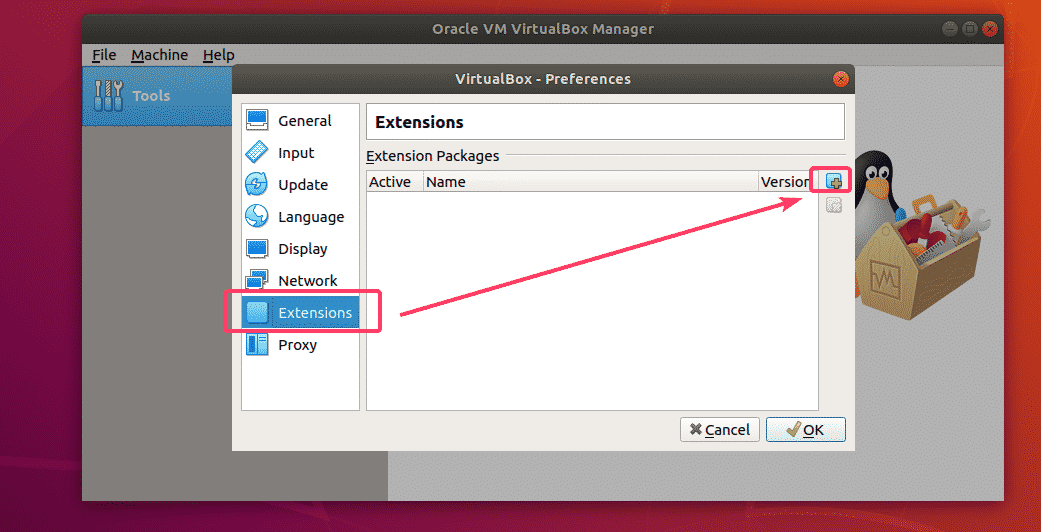Image resolution: width=1041 pixels, height=532 pixels.
Task: Select the Network icon in sidebar
Action: [257, 280]
